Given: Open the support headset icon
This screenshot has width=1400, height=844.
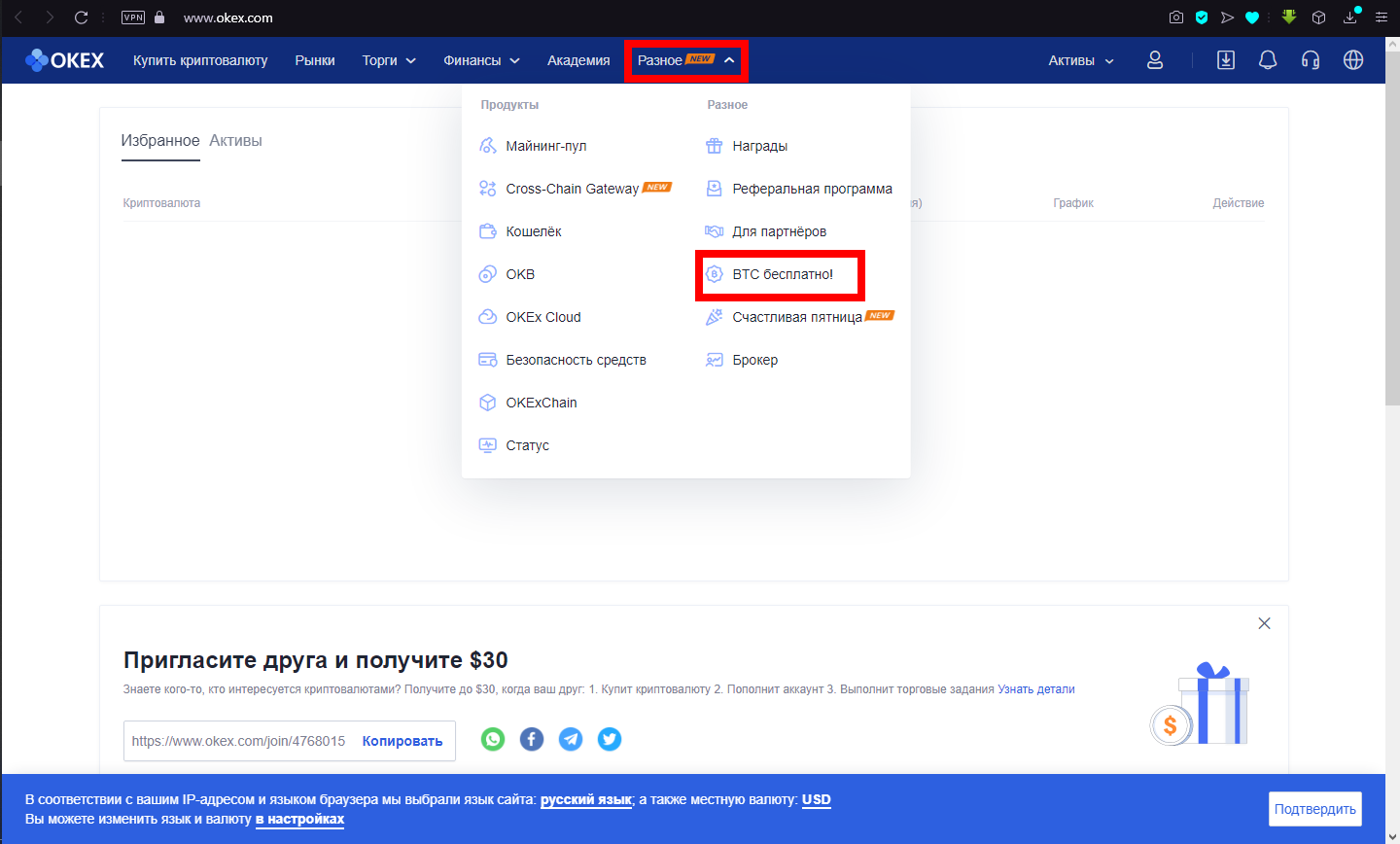Looking at the screenshot, I should pyautogui.click(x=1311, y=60).
